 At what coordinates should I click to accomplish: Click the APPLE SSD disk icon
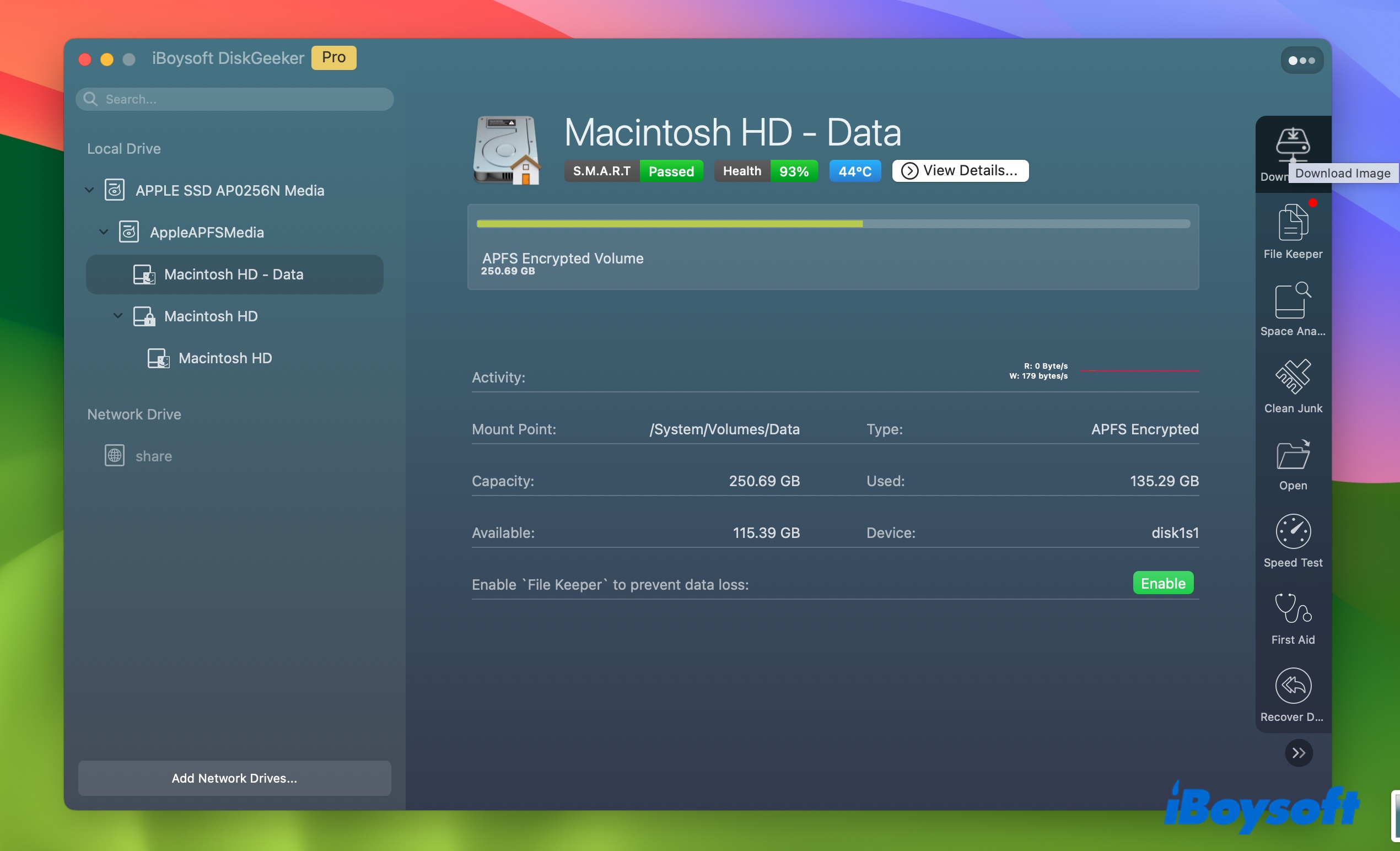pyautogui.click(x=114, y=190)
